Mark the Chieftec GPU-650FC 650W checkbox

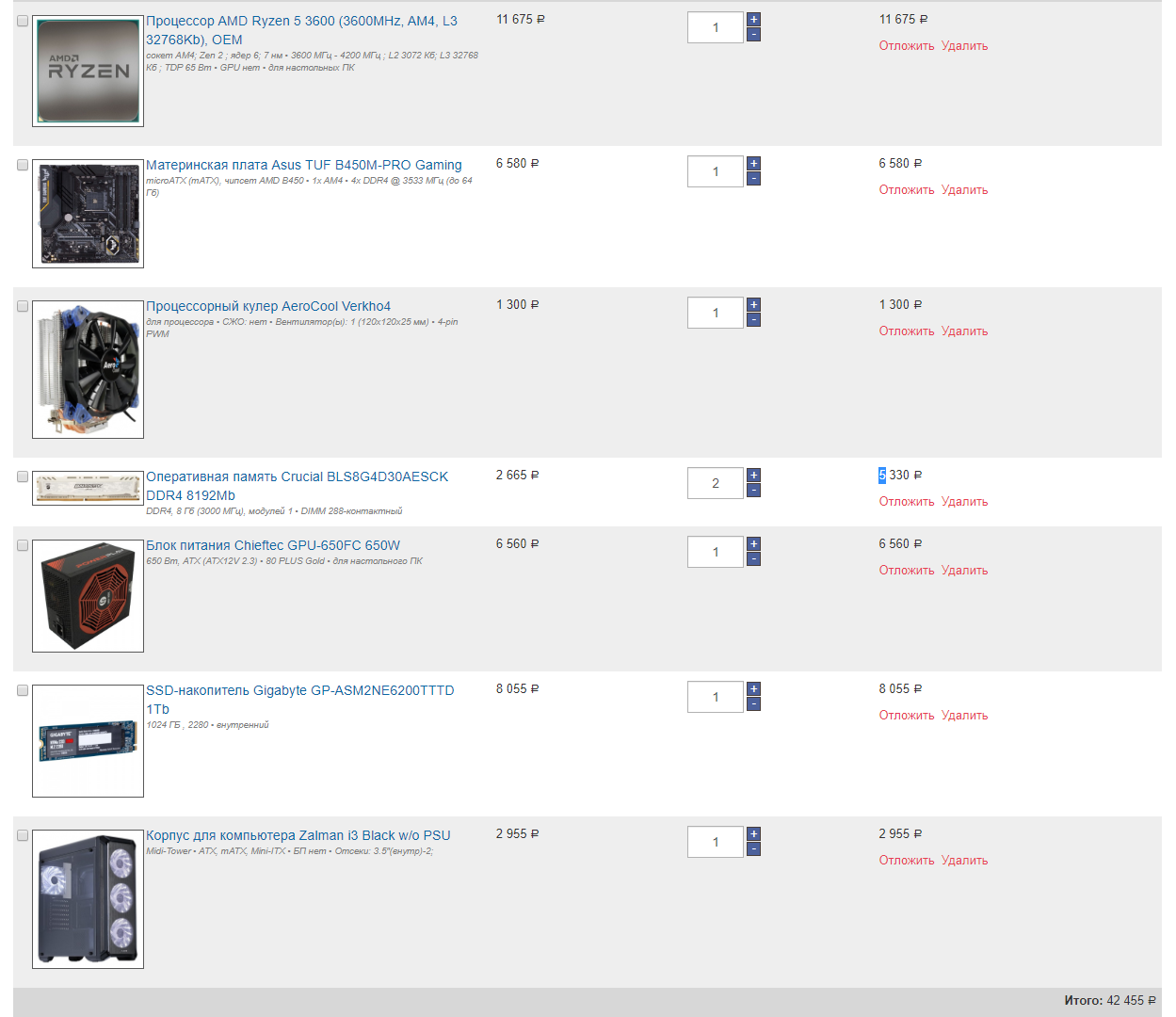click(23, 545)
